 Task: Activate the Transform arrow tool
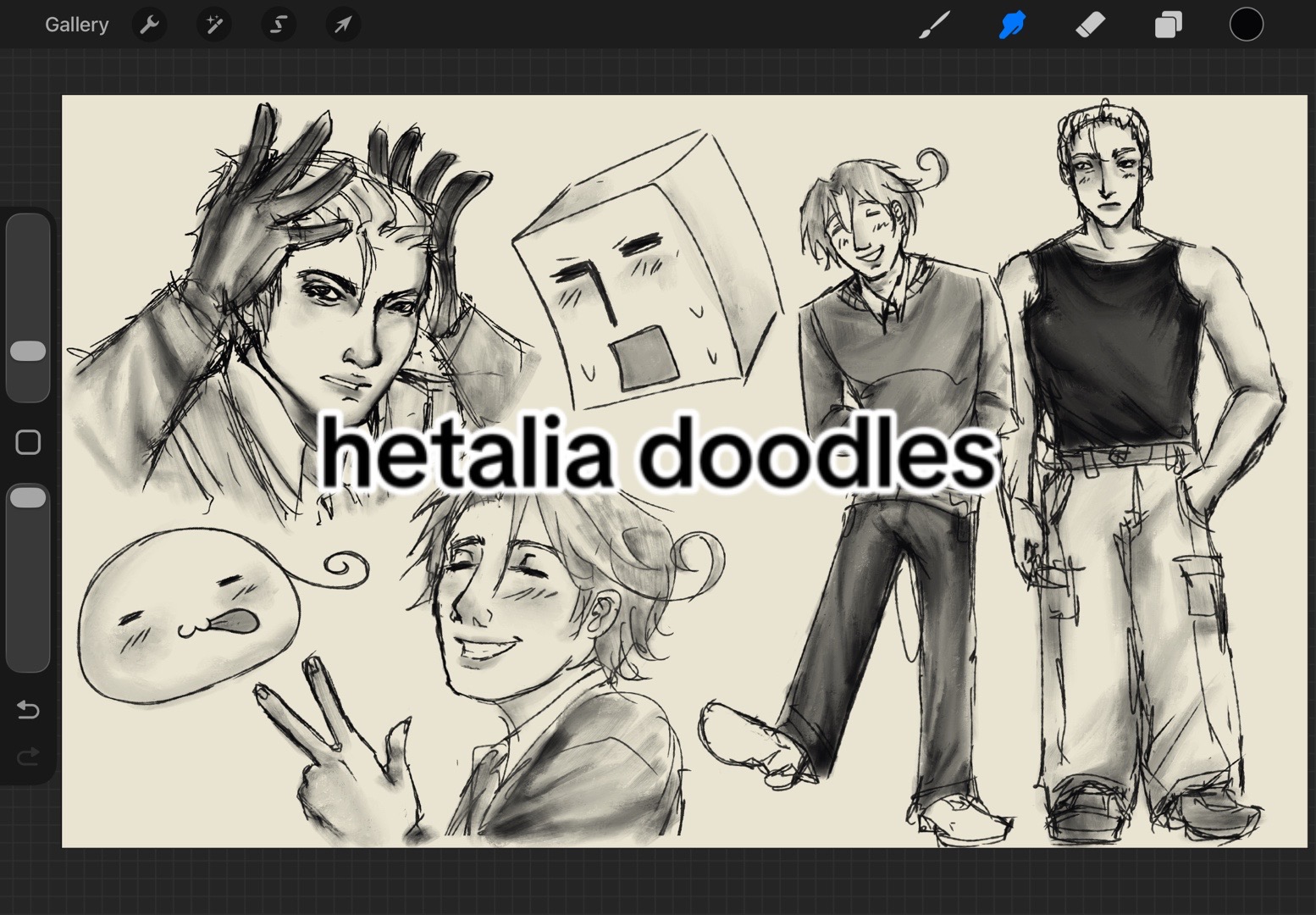[343, 25]
